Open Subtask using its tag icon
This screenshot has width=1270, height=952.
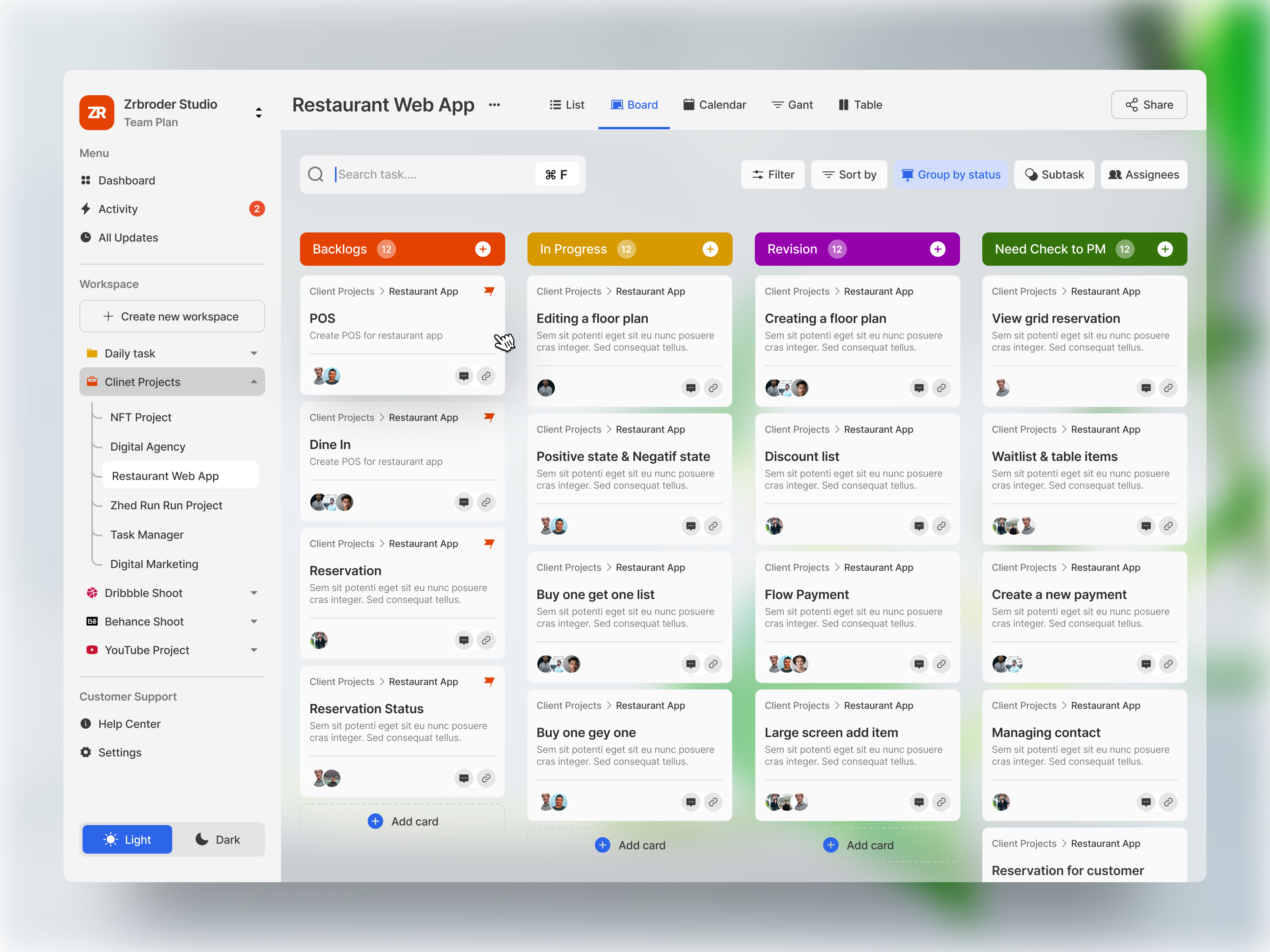1032,175
